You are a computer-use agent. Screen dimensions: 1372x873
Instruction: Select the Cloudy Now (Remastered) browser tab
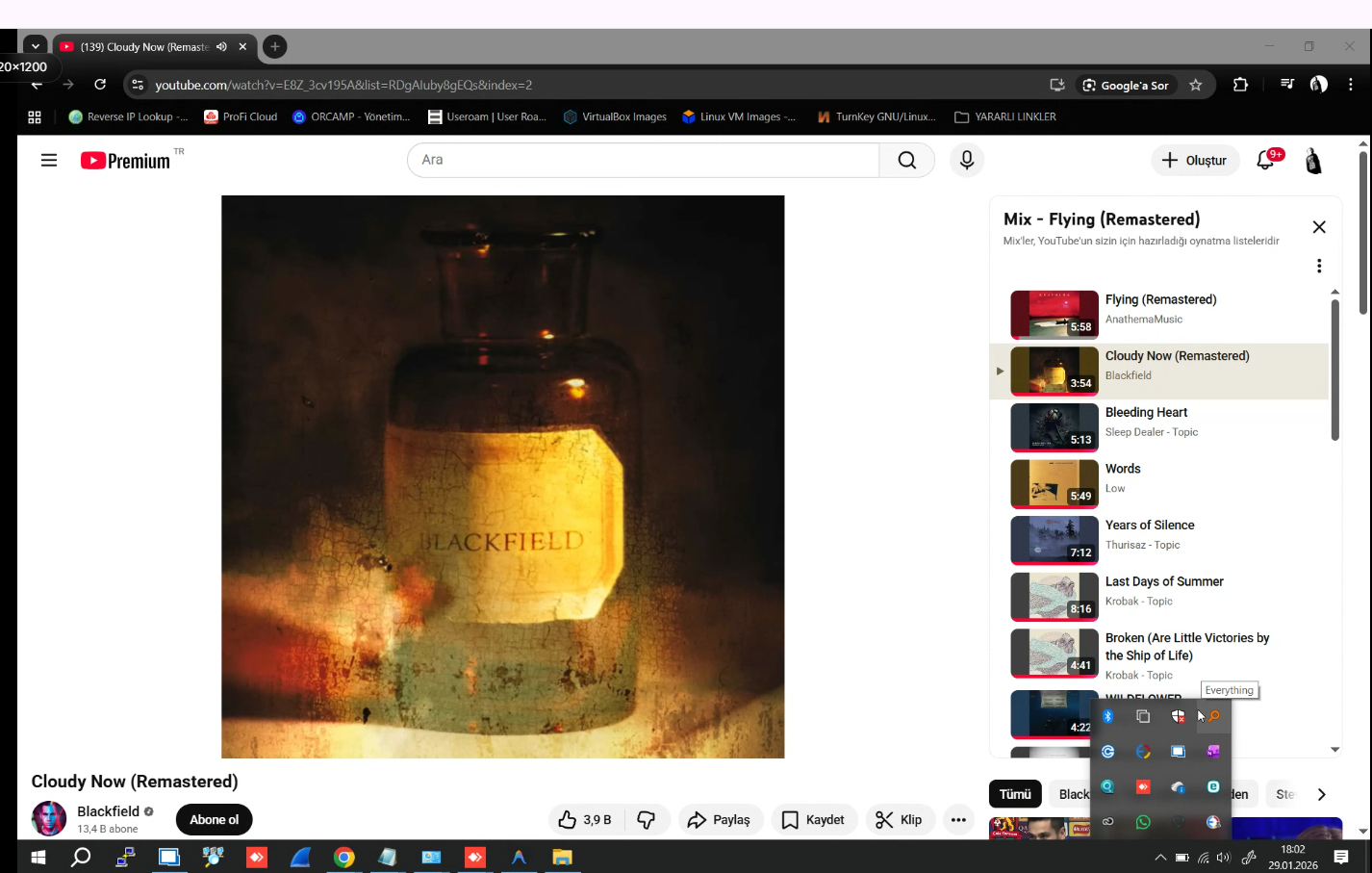point(143,46)
